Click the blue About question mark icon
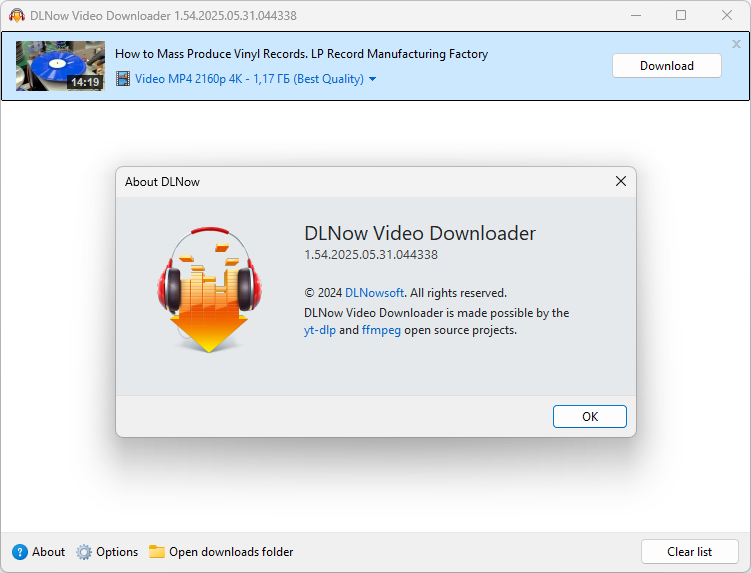Image resolution: width=751 pixels, height=573 pixels. point(20,552)
